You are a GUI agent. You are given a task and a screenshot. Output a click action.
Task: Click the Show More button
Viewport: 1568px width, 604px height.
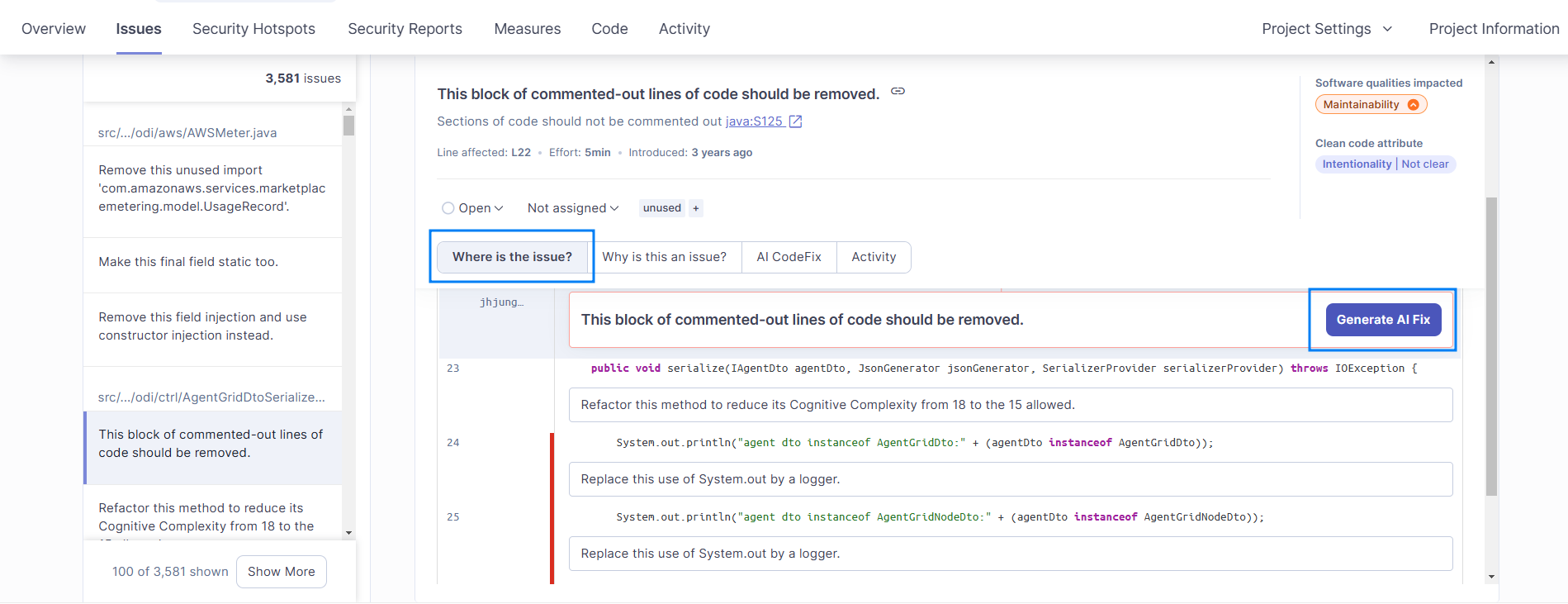click(x=282, y=572)
